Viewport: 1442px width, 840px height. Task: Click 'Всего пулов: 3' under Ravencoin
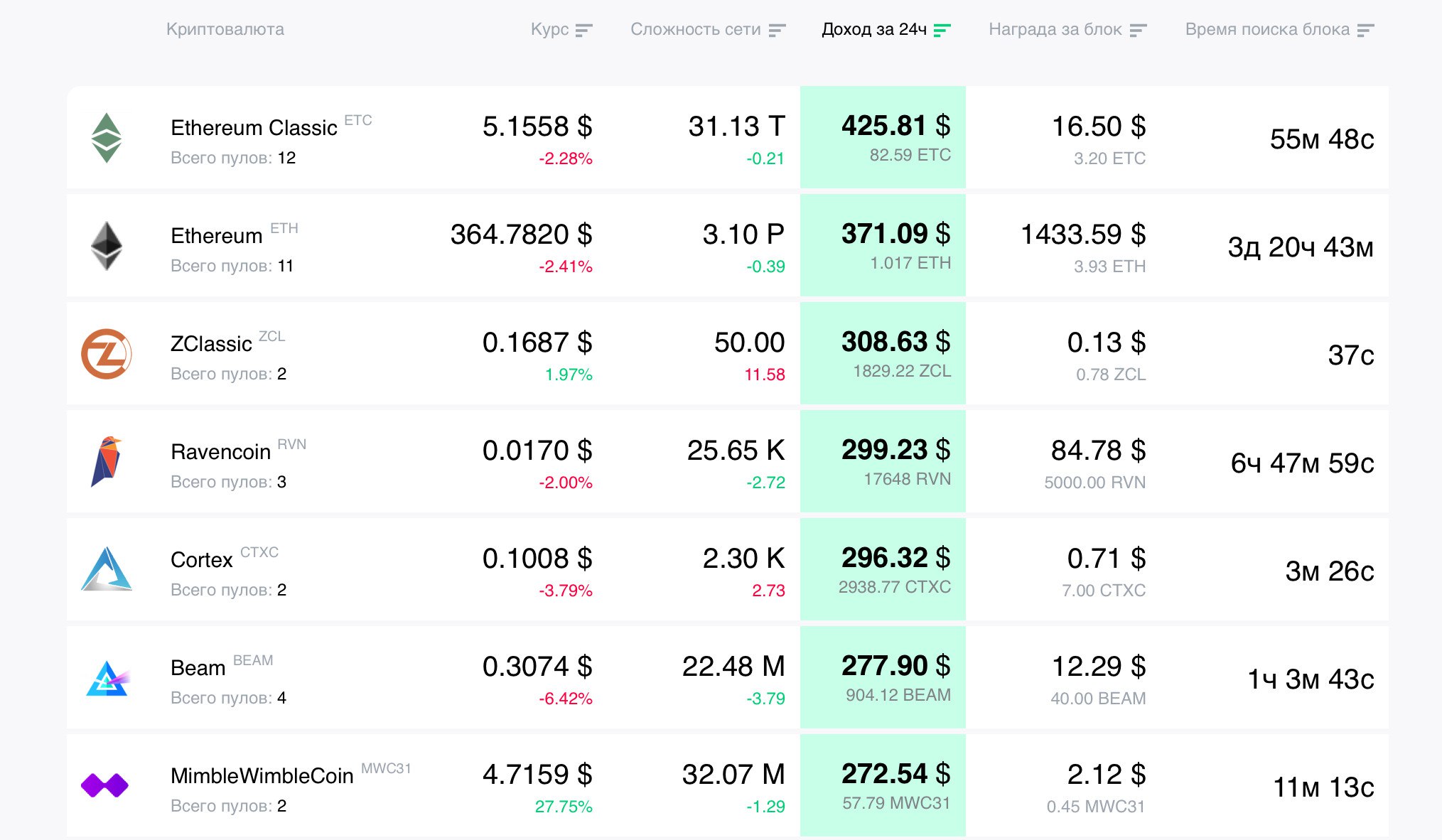pos(228,482)
